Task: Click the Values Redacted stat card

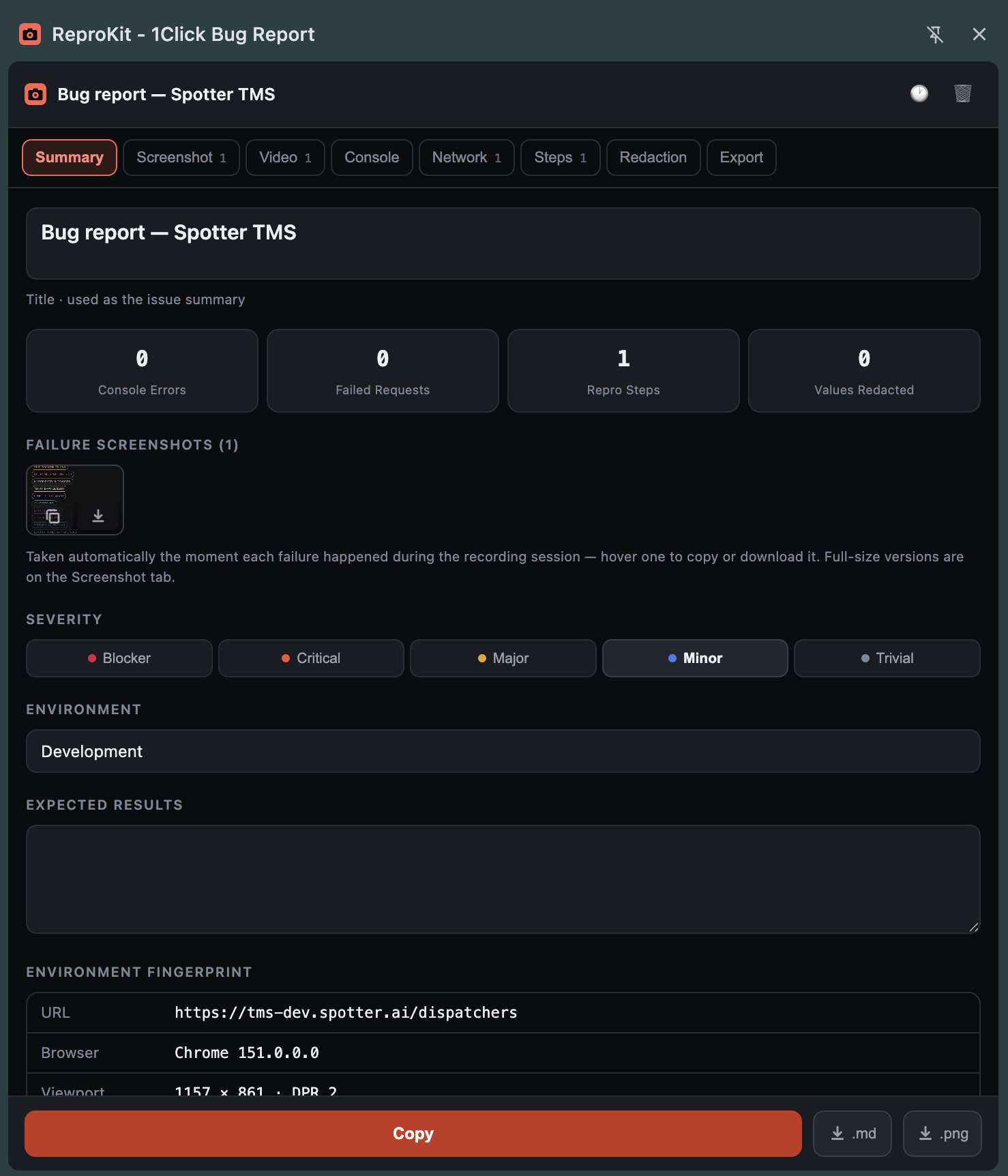Action: click(x=864, y=371)
